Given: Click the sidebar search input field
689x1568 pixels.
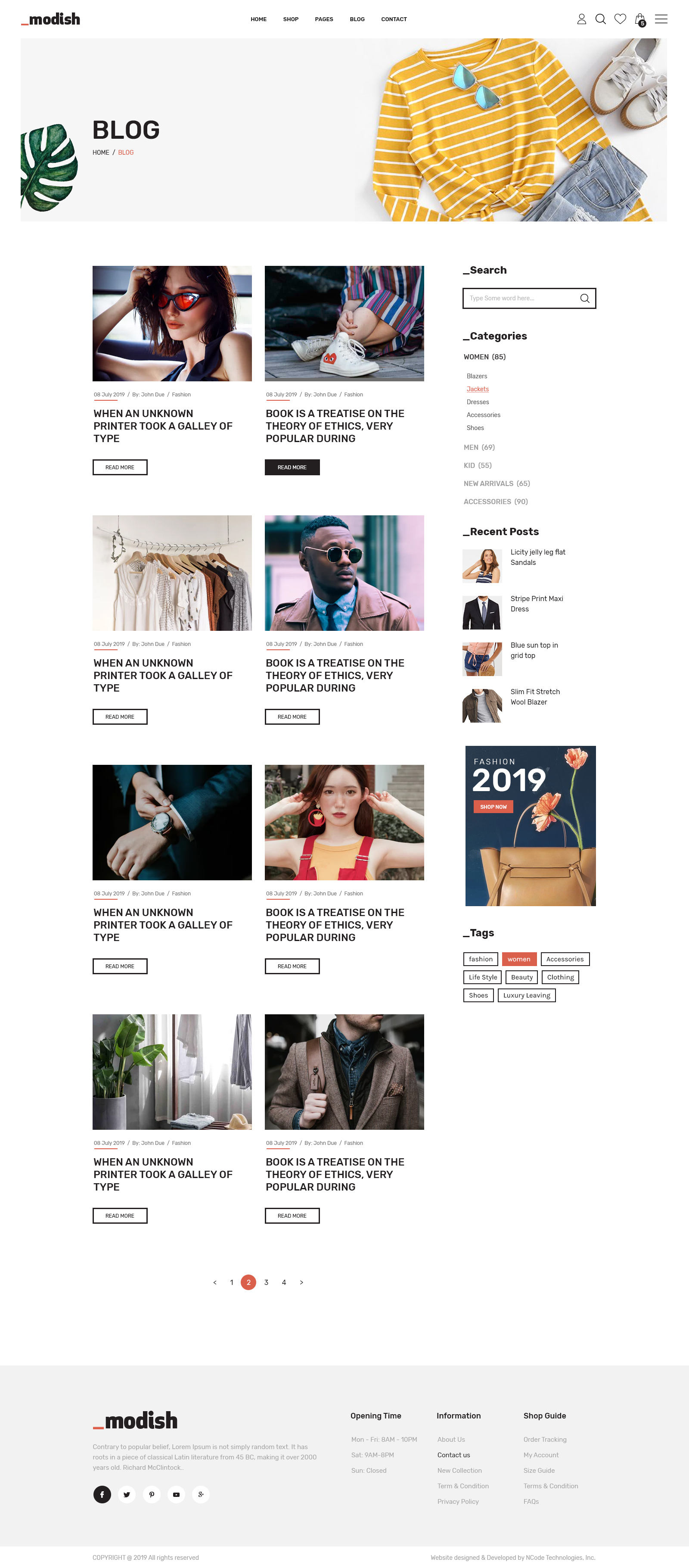Looking at the screenshot, I should click(x=521, y=298).
